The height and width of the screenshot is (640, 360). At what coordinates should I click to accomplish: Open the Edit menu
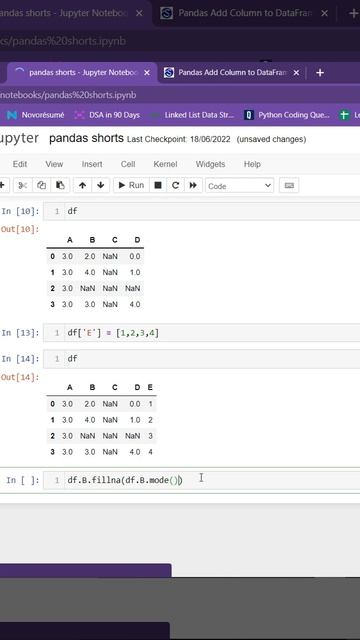(x=20, y=164)
